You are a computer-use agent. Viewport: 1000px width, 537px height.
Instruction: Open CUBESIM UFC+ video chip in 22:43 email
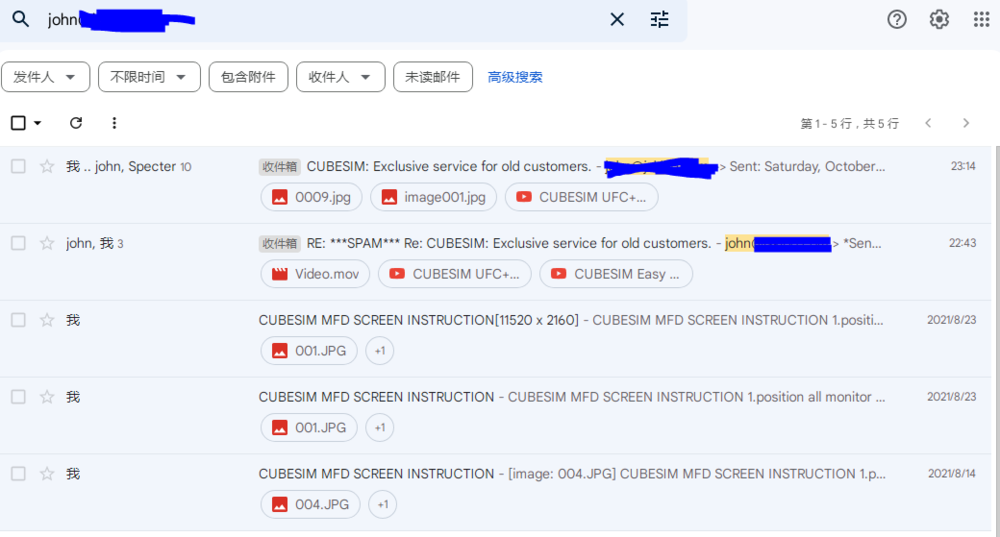point(455,274)
